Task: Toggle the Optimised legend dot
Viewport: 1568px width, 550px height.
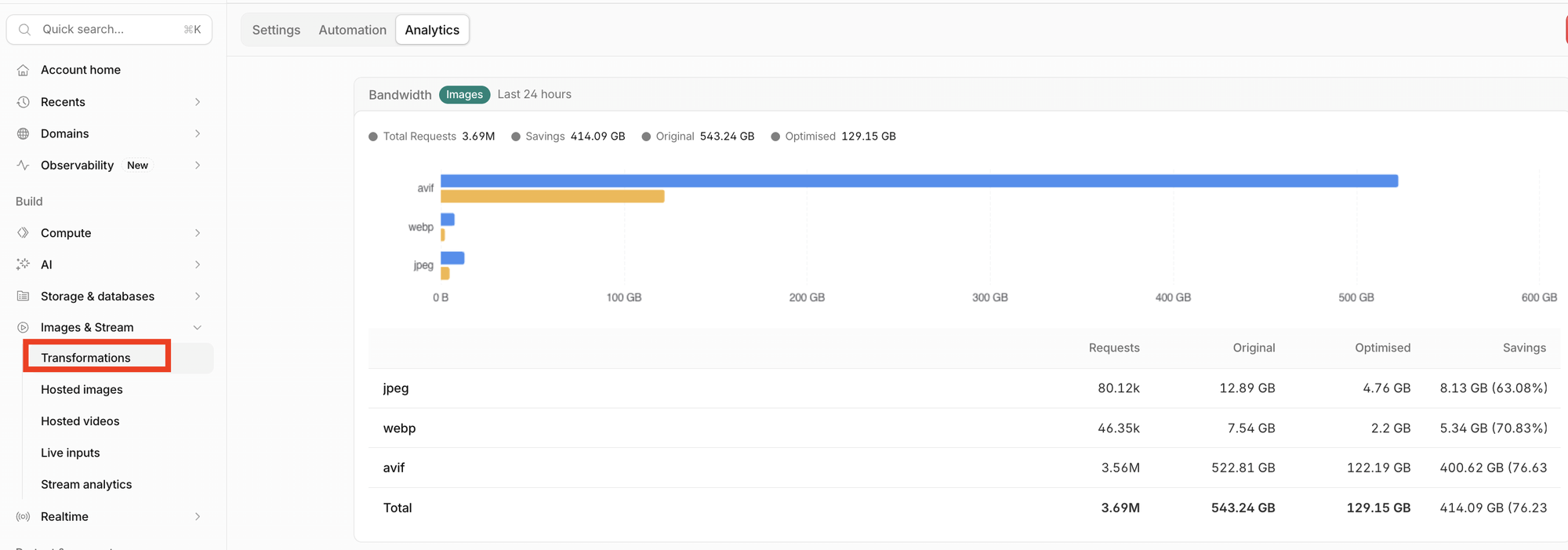Action: point(775,137)
